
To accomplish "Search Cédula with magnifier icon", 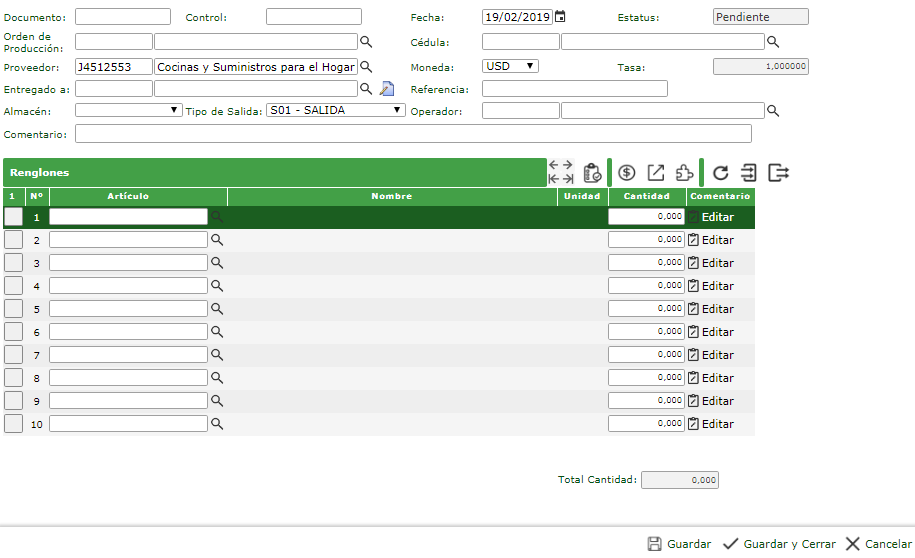I will pyautogui.click(x=773, y=41).
